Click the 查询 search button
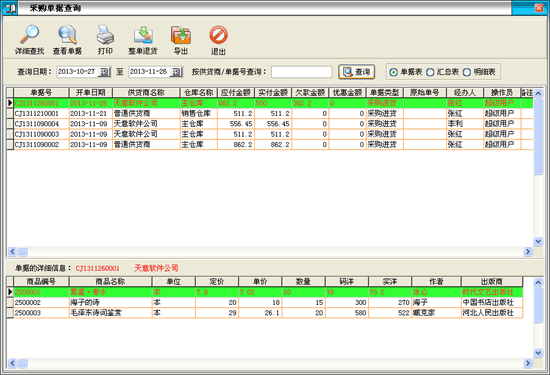 pyautogui.click(x=356, y=72)
